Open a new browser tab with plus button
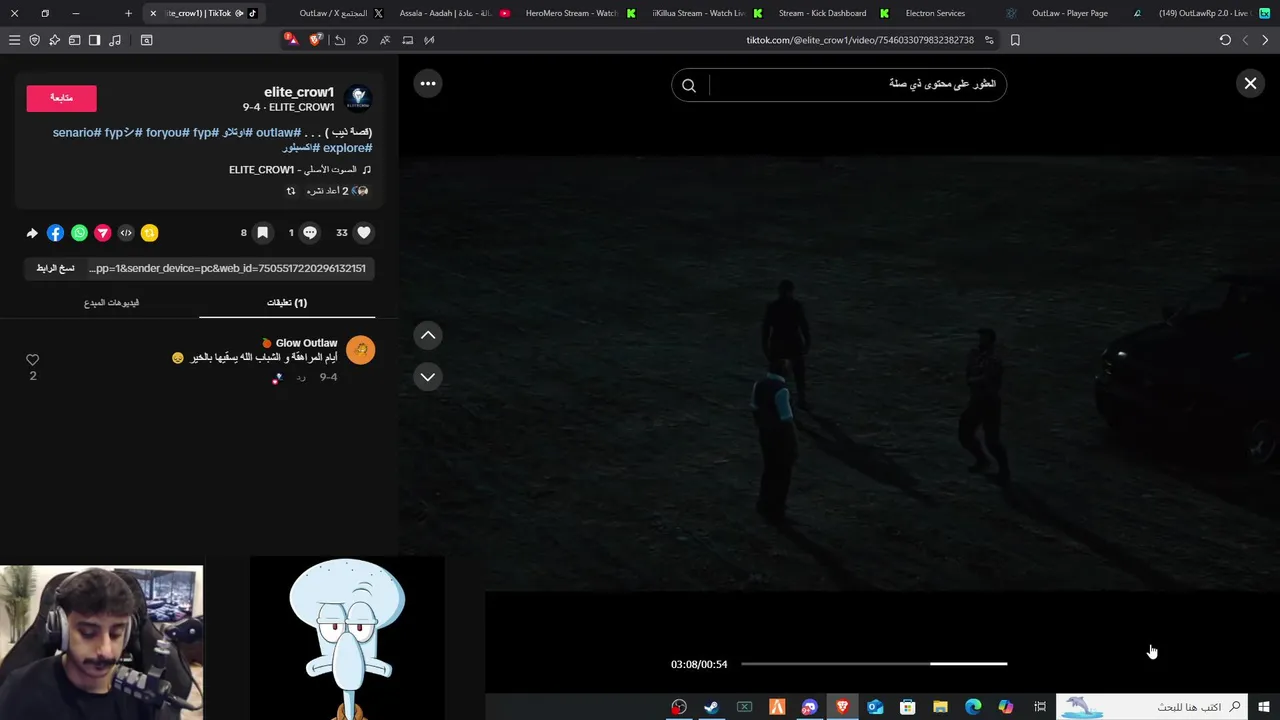The image size is (1280, 720). [128, 13]
